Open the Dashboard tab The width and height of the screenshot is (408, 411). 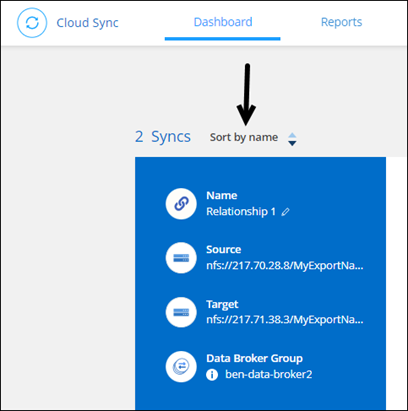223,22
